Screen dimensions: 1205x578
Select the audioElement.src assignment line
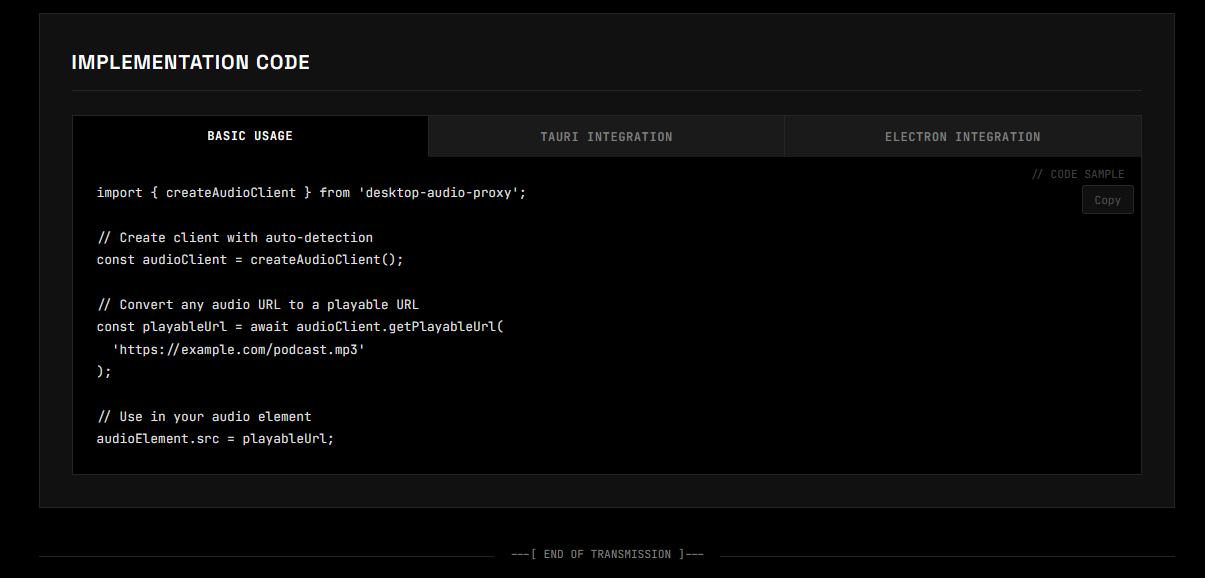tap(214, 438)
